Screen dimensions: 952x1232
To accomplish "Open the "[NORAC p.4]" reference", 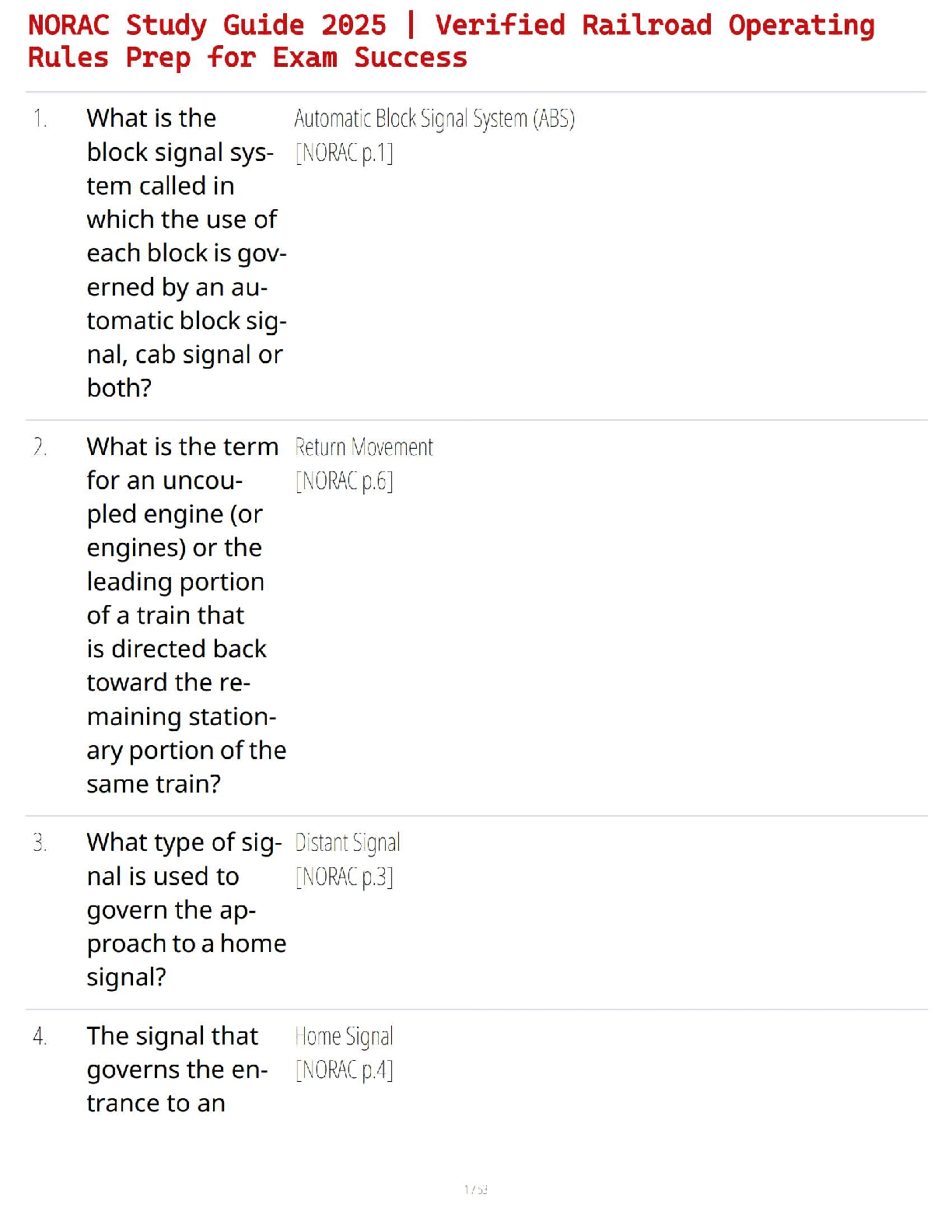I will 345,1071.
